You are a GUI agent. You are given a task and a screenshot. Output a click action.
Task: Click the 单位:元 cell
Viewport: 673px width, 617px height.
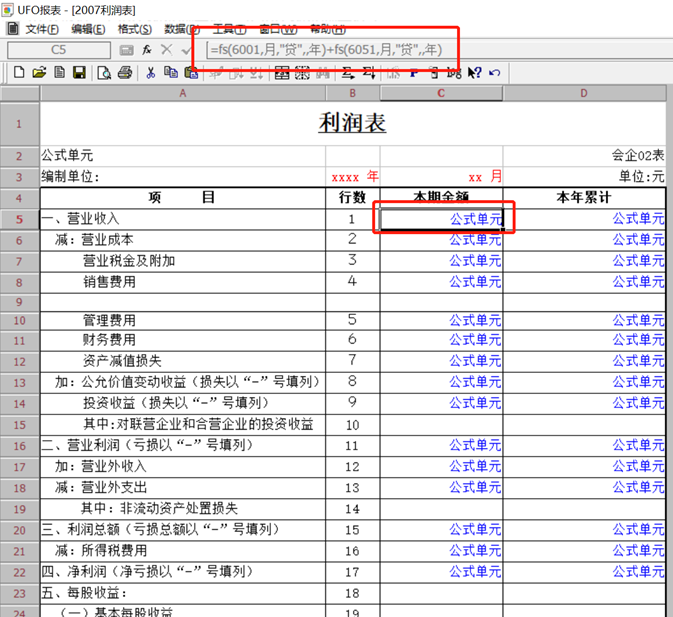click(584, 177)
